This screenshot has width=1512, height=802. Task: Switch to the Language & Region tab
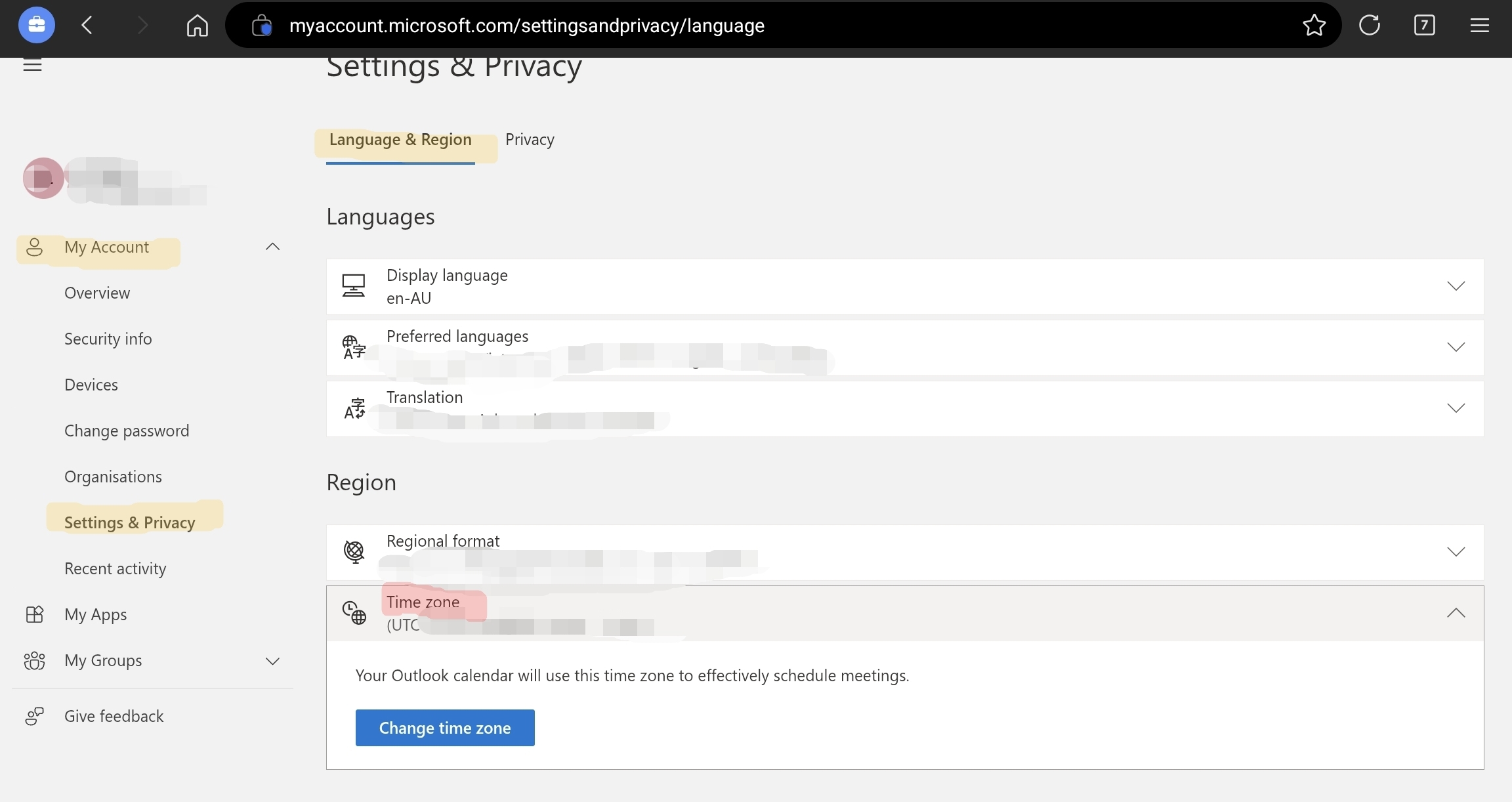coord(400,140)
